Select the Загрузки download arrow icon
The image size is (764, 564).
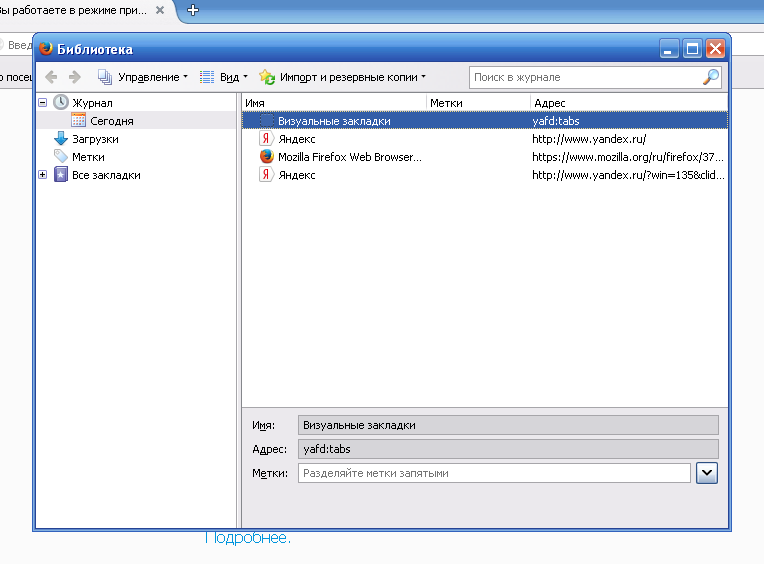point(61,138)
